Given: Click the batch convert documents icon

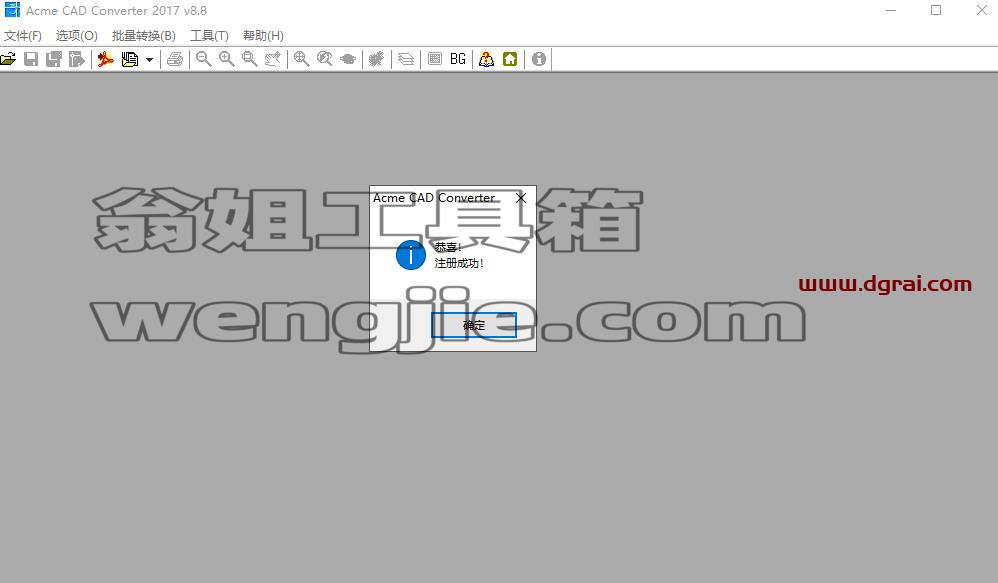Looking at the screenshot, I should [130, 59].
